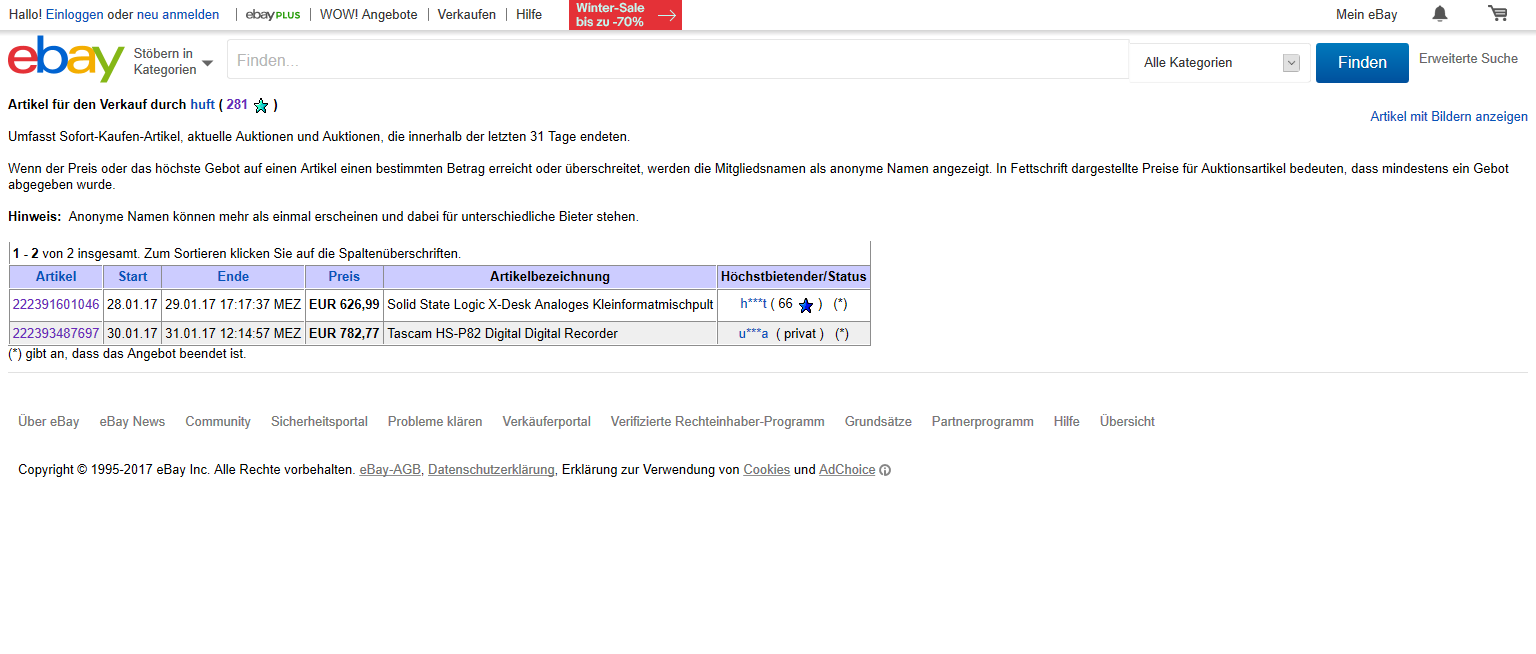Expand the Stöbern in Kategorien dropdown
The image size is (1536, 654).
173,62
